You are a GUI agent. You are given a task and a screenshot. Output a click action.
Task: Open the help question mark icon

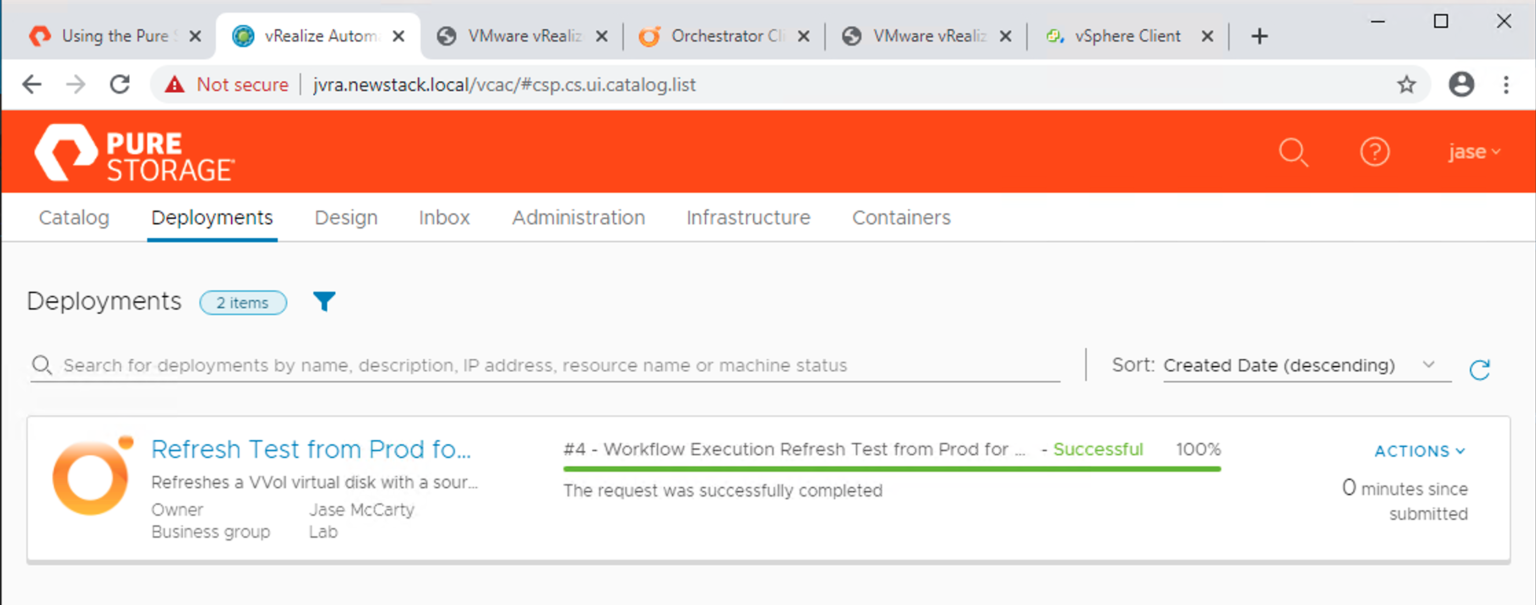click(1375, 152)
